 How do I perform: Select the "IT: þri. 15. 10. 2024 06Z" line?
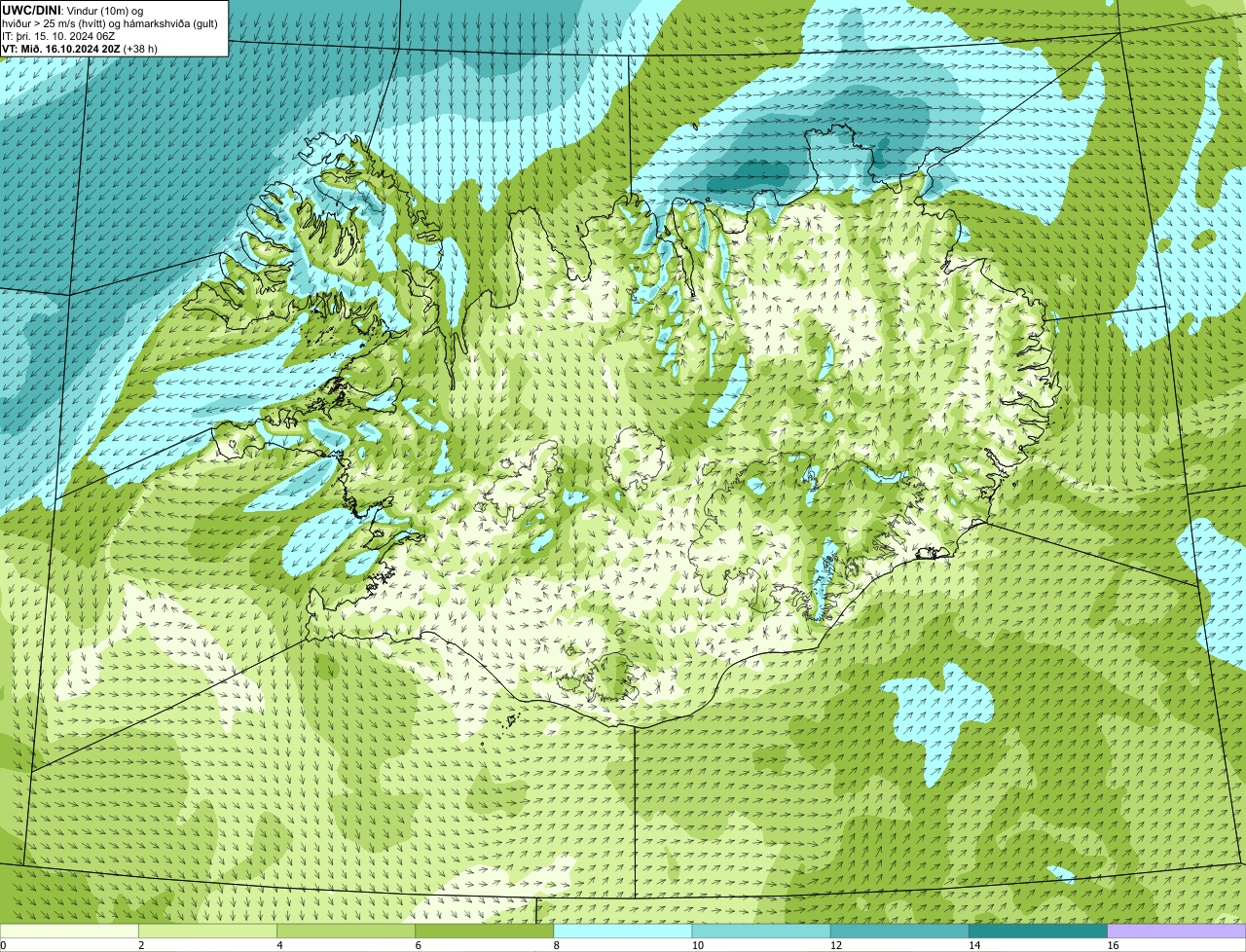pyautogui.click(x=58, y=36)
